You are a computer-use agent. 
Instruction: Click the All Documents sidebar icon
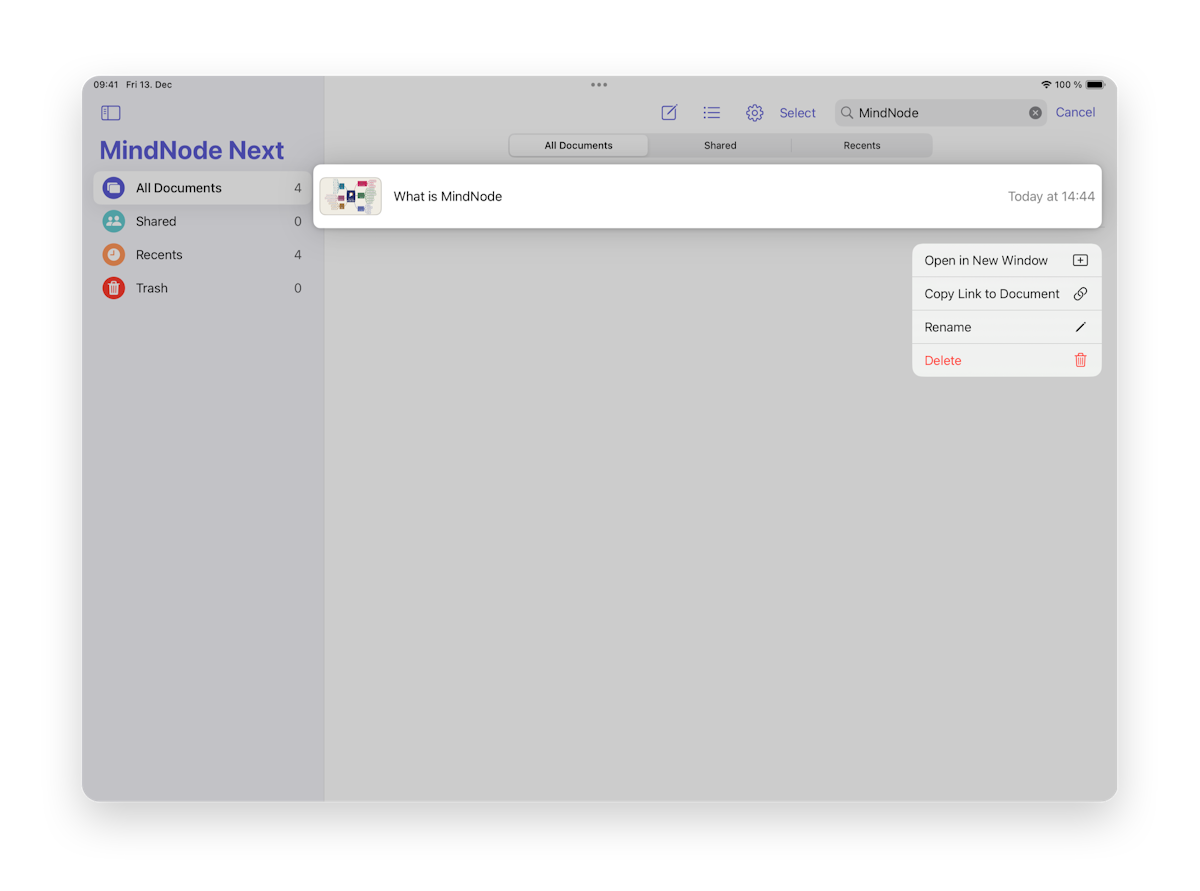pyautogui.click(x=114, y=188)
